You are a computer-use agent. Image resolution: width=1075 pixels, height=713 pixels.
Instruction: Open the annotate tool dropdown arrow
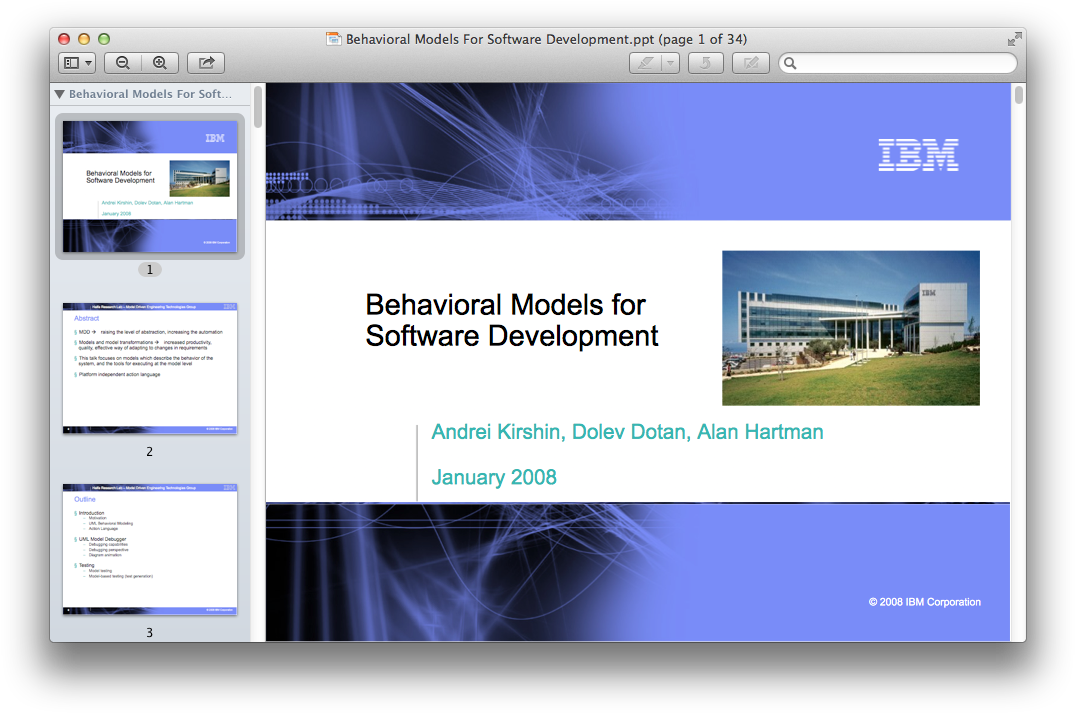tap(671, 63)
